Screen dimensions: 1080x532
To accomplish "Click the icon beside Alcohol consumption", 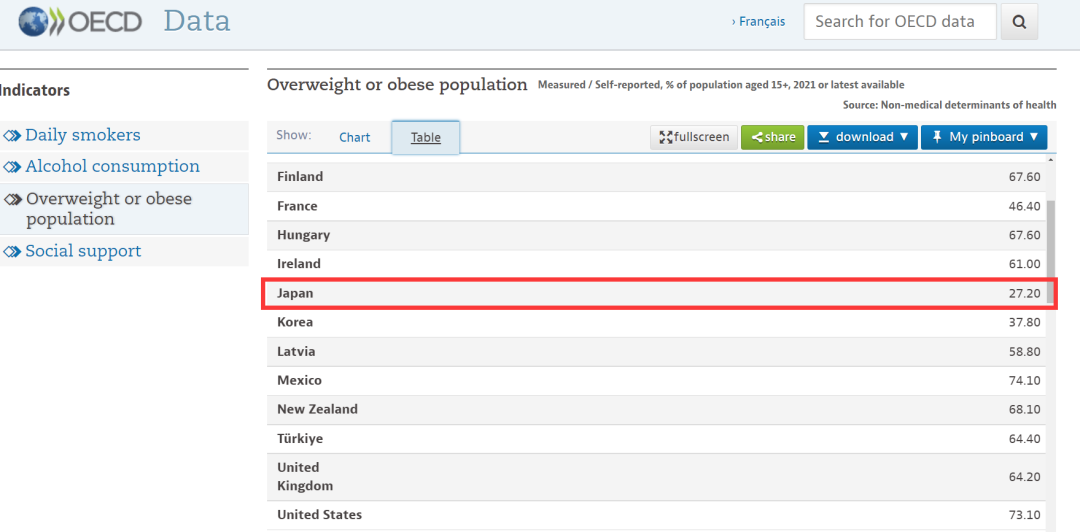I will 12,167.
